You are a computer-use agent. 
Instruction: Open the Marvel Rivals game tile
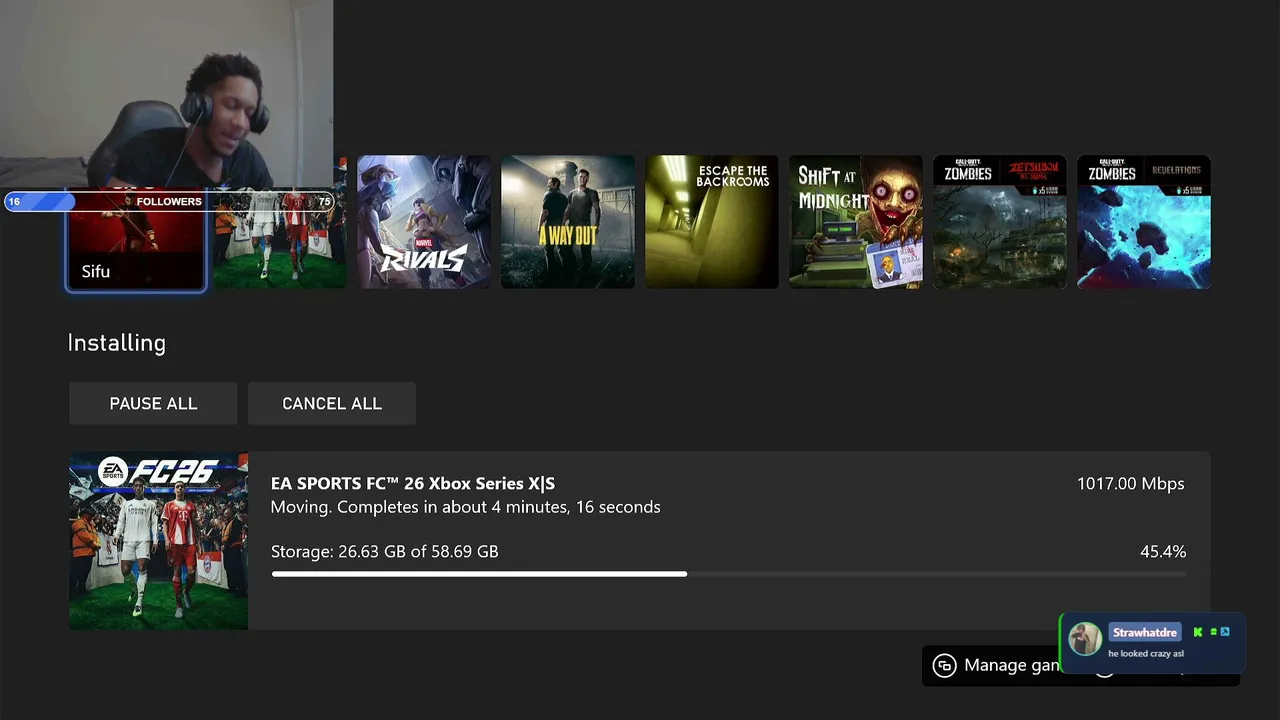(424, 222)
